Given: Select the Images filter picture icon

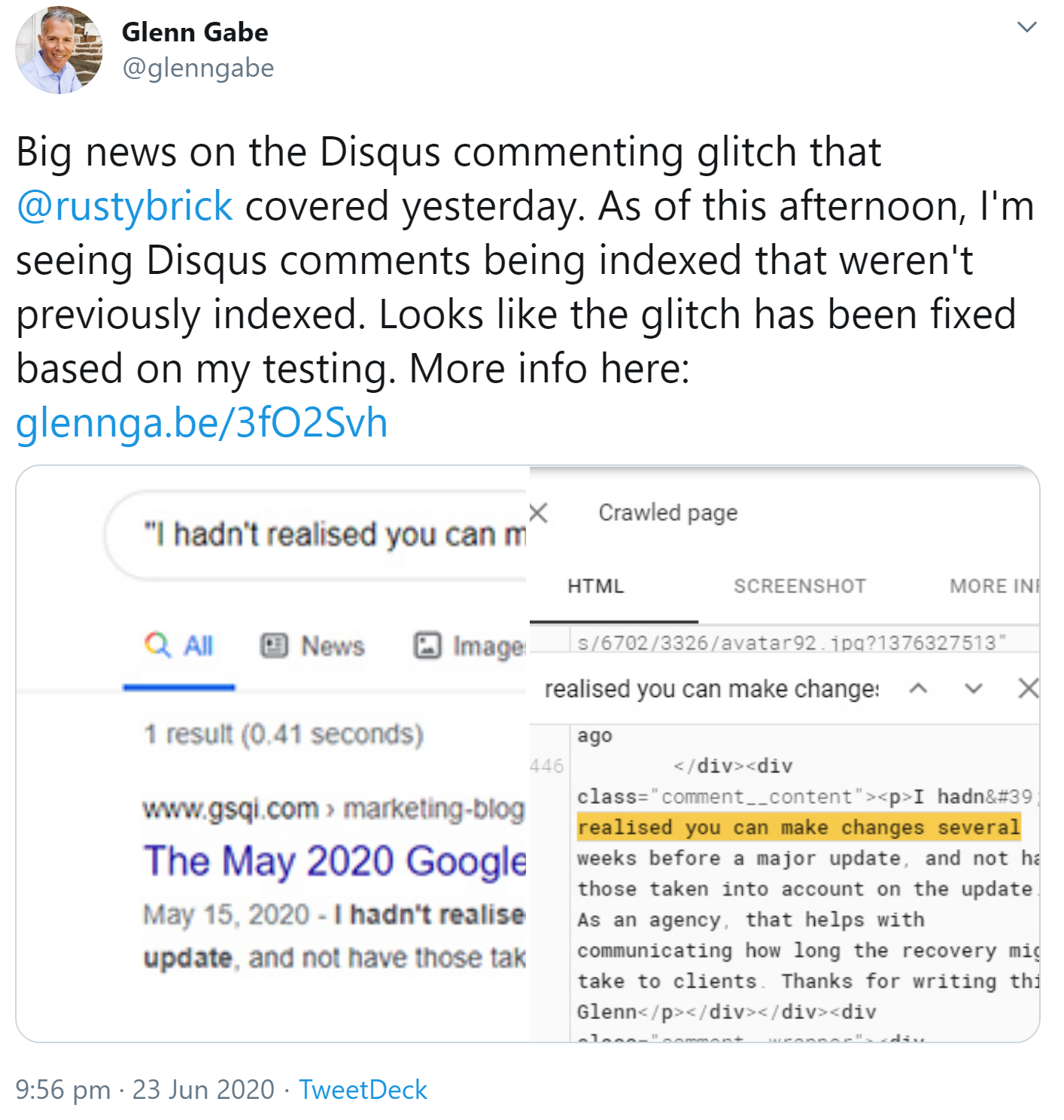Looking at the screenshot, I should 428,644.
